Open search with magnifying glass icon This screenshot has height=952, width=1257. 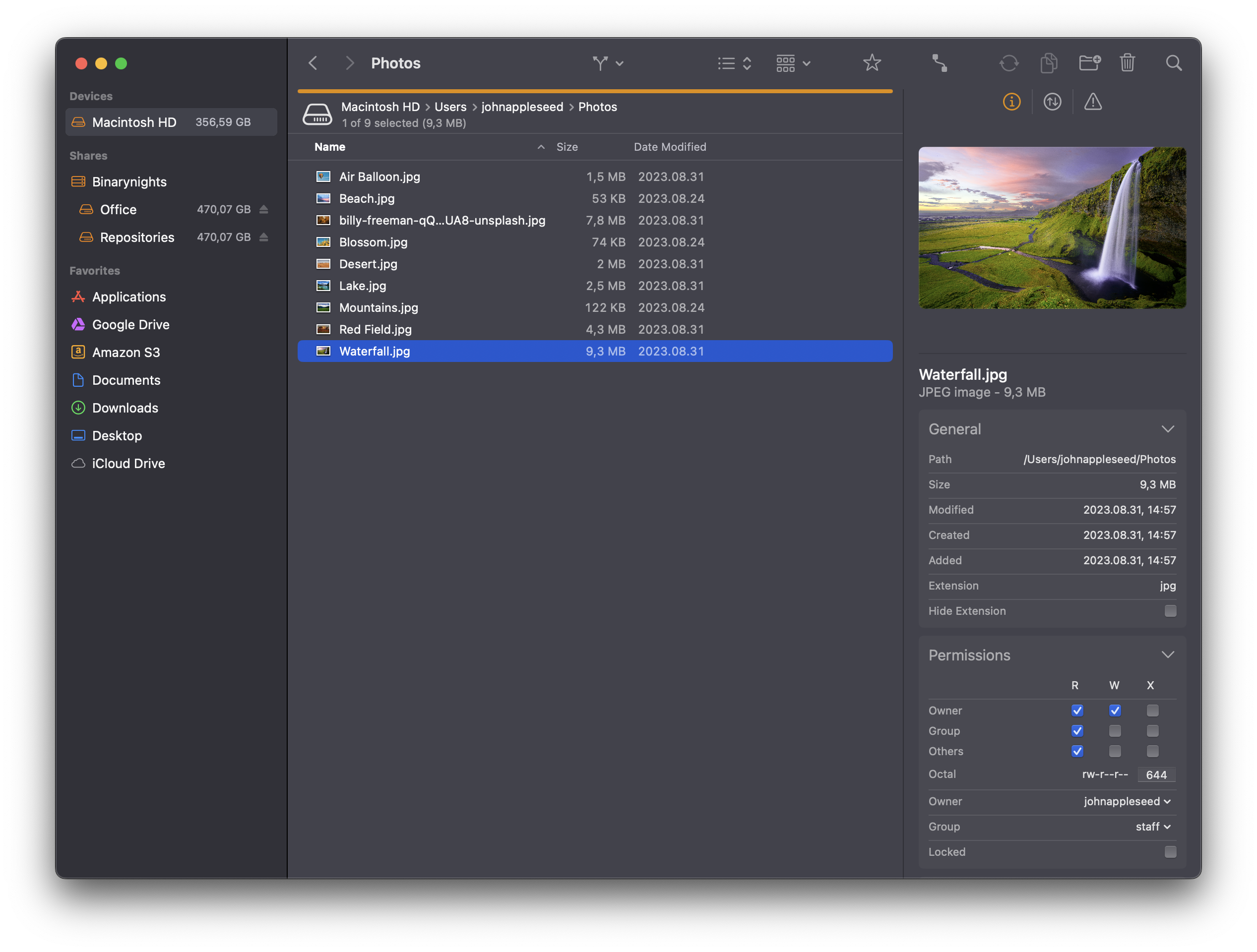[1174, 63]
